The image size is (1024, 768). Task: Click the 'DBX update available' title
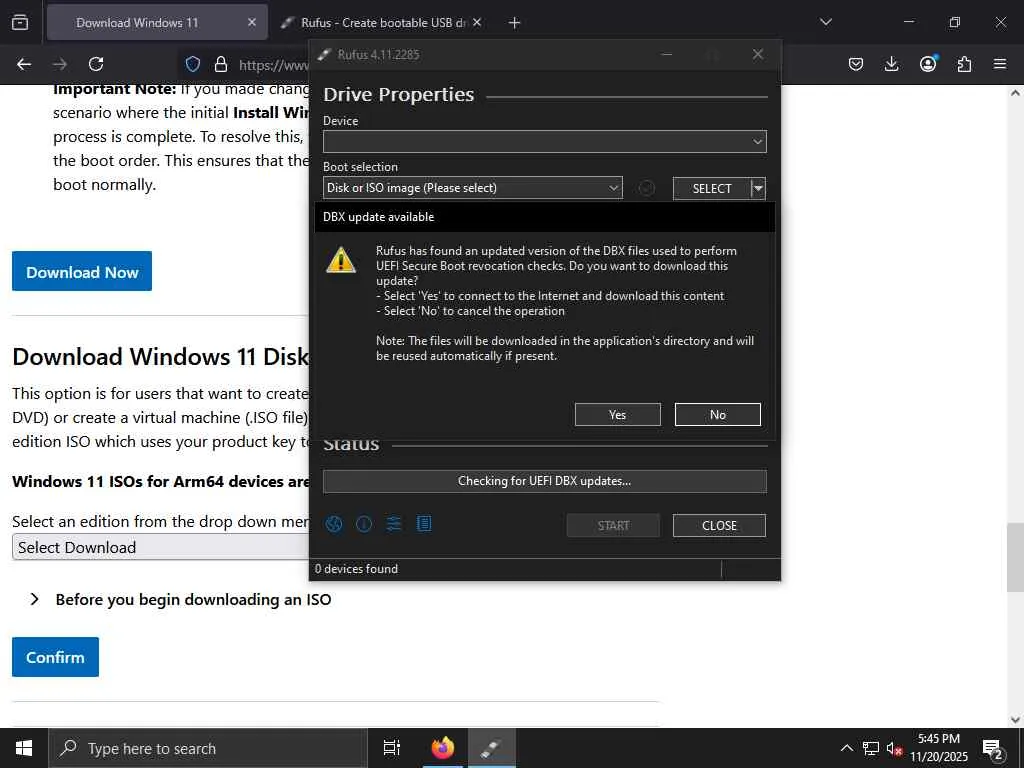tap(379, 217)
